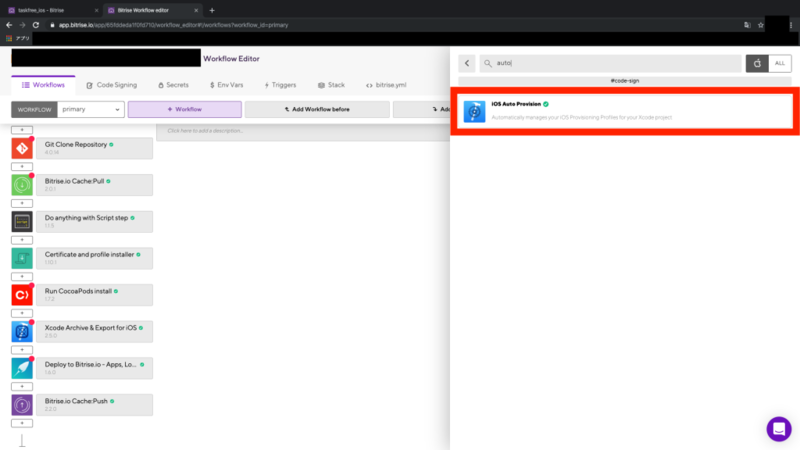Click the Script step icon
The width and height of the screenshot is (800, 450).
pyautogui.click(x=22, y=222)
